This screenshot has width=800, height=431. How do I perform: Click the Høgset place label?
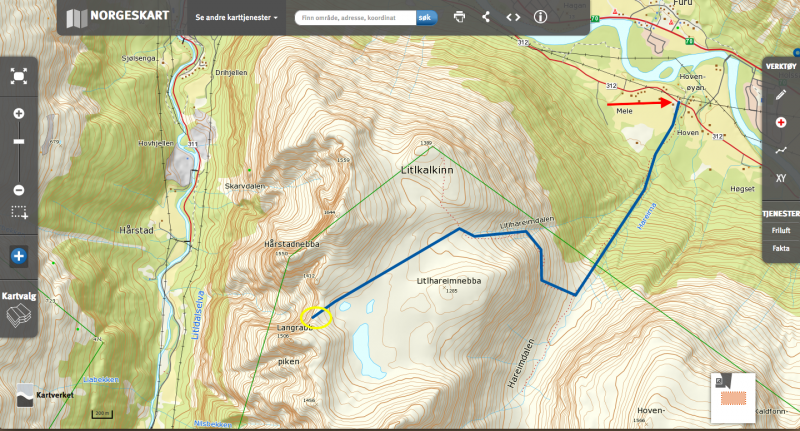click(x=742, y=189)
